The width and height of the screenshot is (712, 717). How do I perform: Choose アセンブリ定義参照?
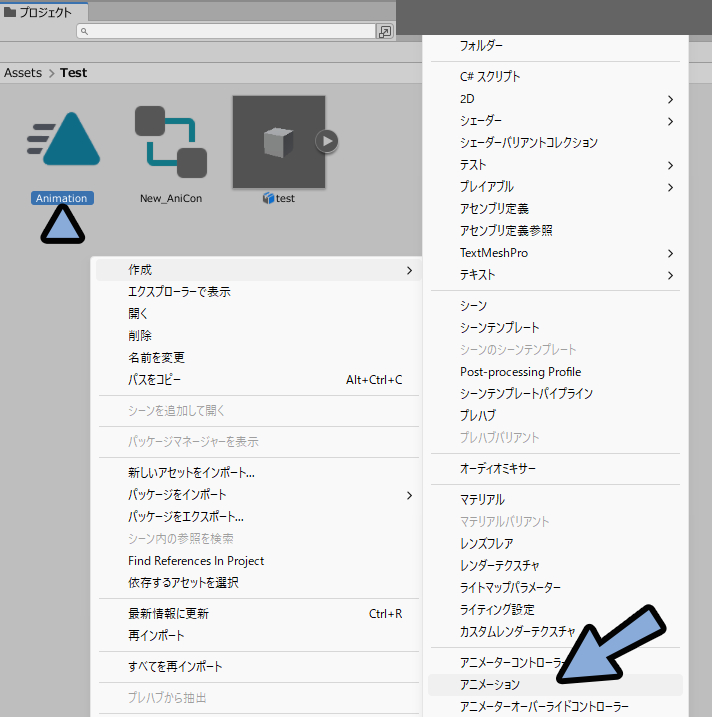555,230
